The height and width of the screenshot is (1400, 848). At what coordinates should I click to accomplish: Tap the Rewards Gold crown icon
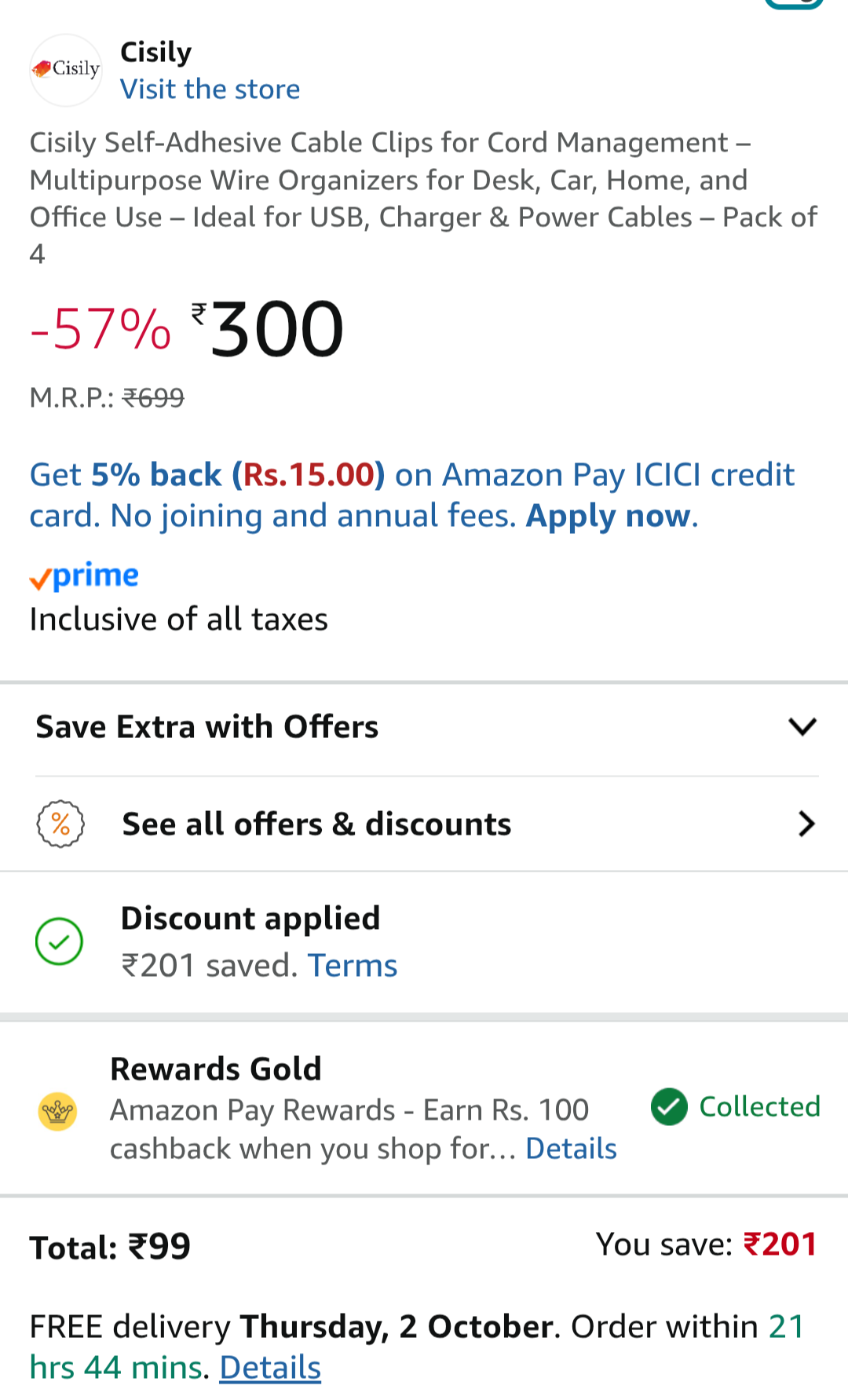[x=58, y=1111]
